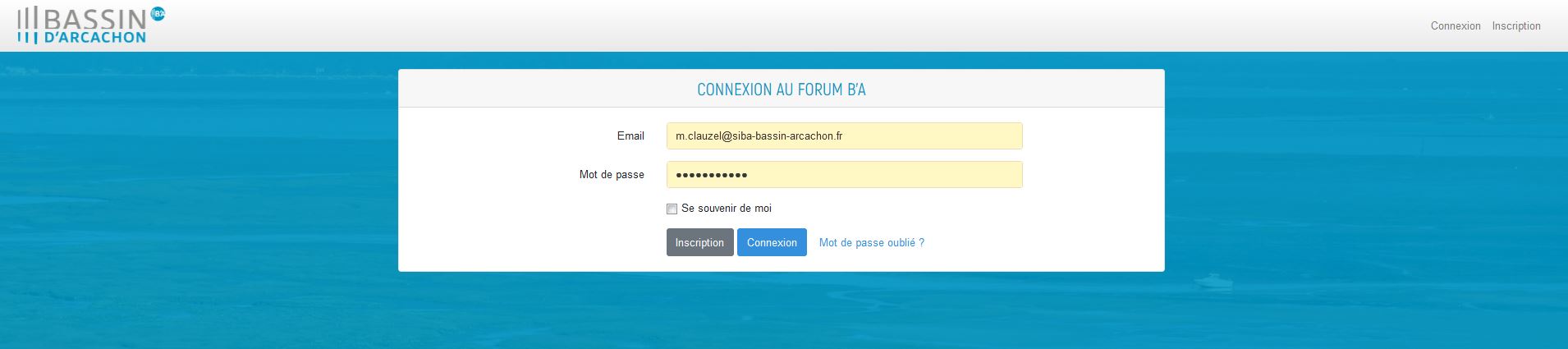Click the 'CONNEXION AU FORUM B'A' heading

pyautogui.click(x=781, y=90)
